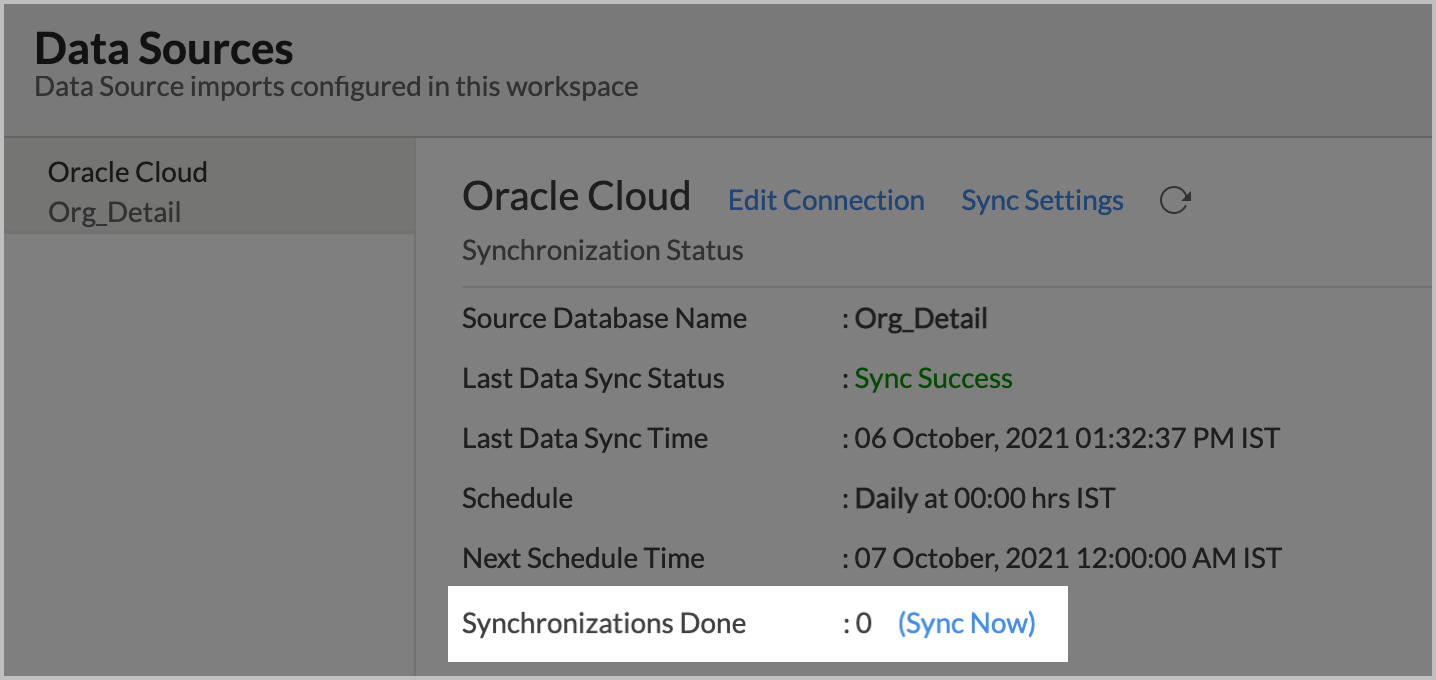The width and height of the screenshot is (1436, 680).
Task: Click the Synchronization Status subheading
Action: tap(602, 250)
